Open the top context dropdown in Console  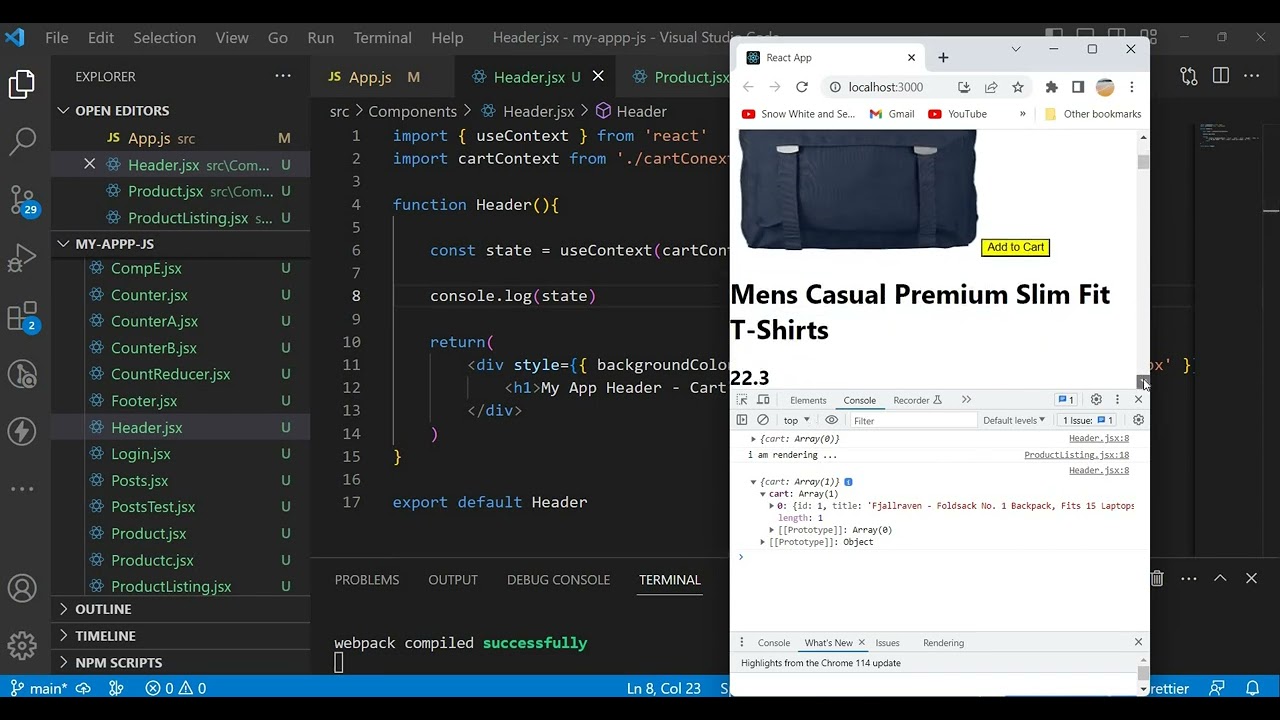[796, 420]
